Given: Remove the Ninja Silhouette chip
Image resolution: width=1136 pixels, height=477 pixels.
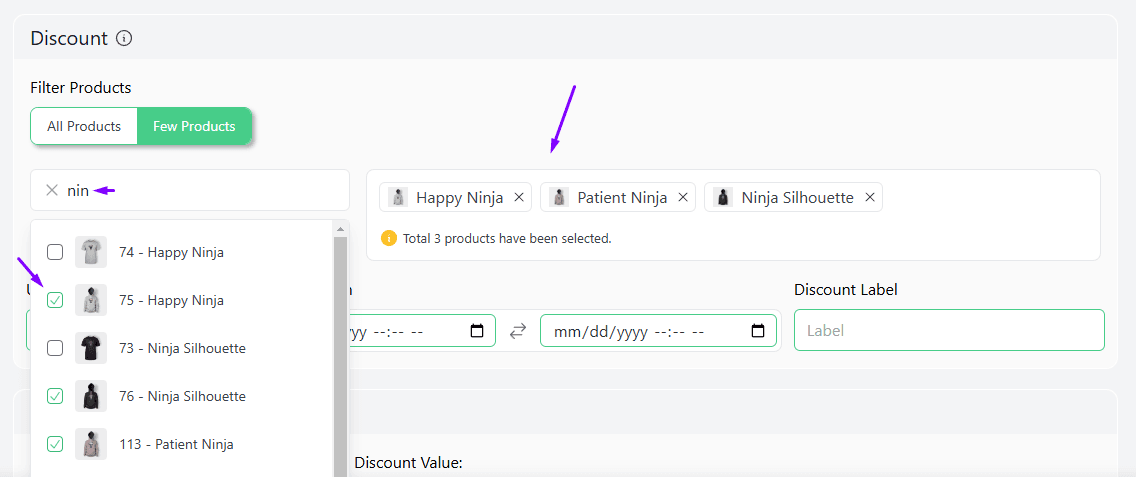Looking at the screenshot, I should pyautogui.click(x=870, y=197).
